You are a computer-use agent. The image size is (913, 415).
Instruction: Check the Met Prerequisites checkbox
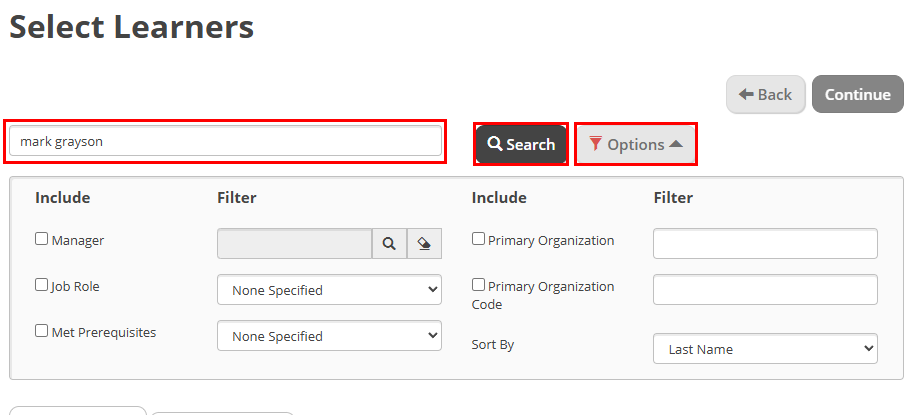(42, 330)
